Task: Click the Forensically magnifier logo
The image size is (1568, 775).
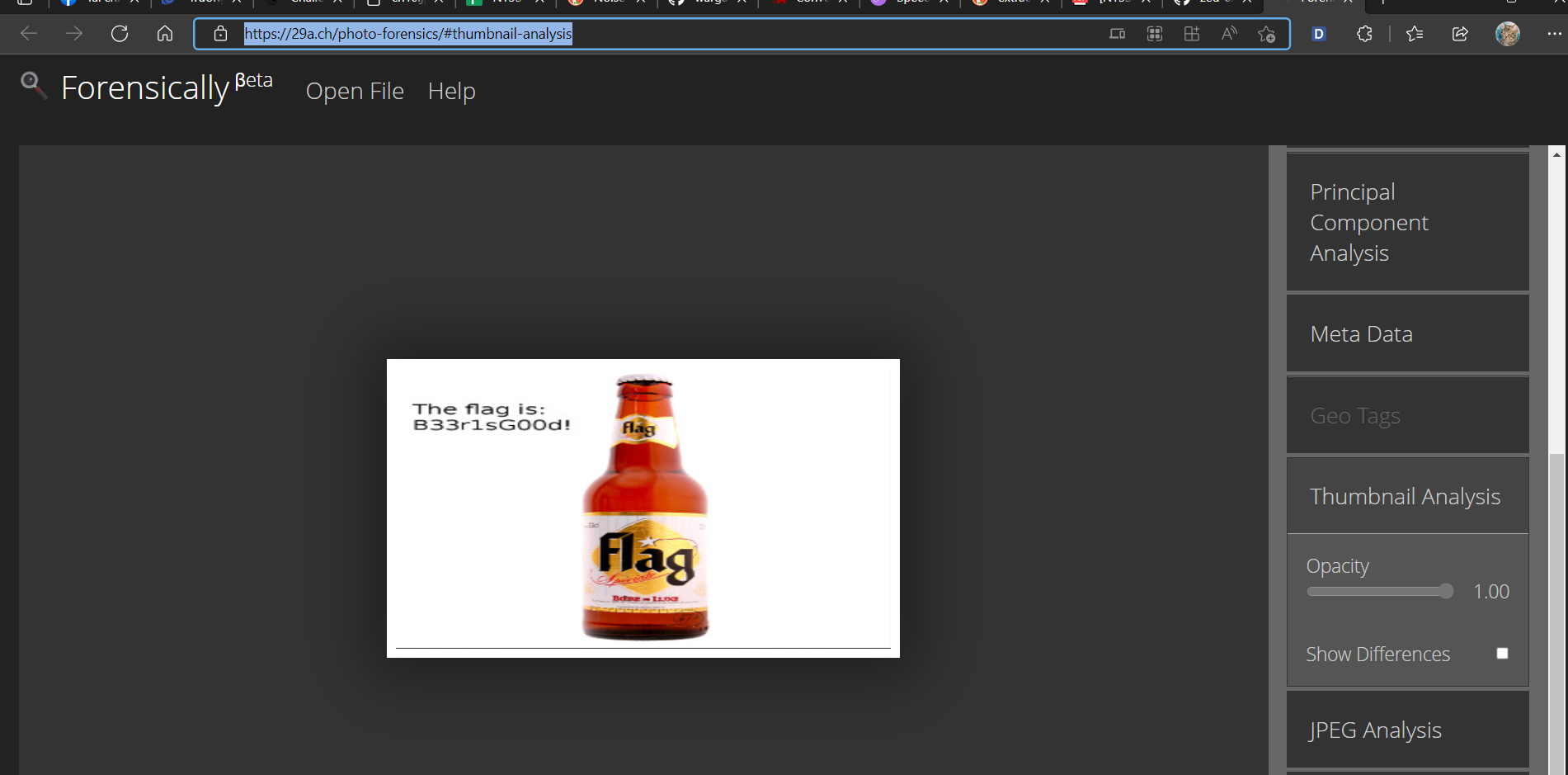Action: pos(34,85)
